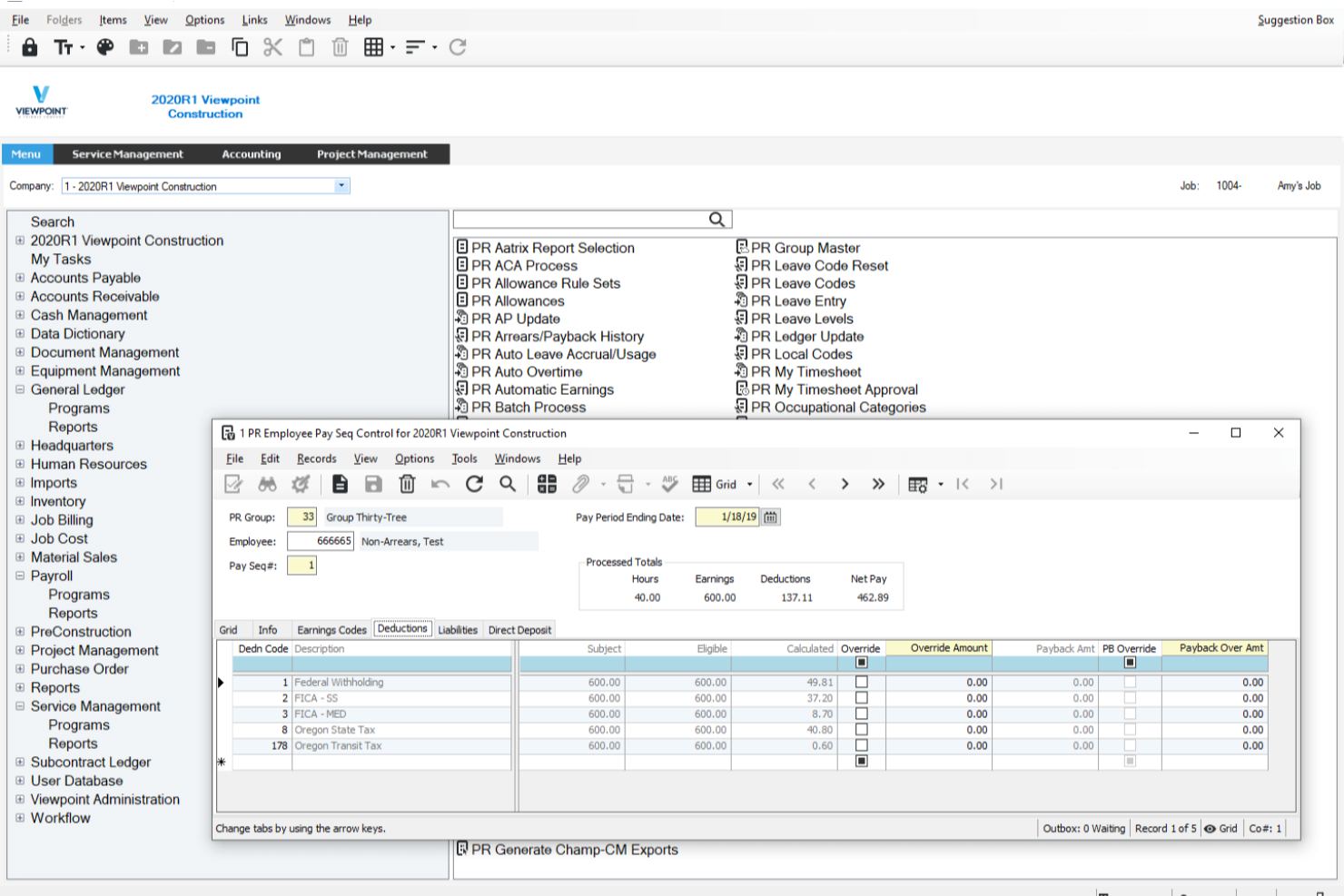The image size is (1344, 896).
Task: Toggle Override checkbox for FICA - SS row
Action: (x=862, y=698)
